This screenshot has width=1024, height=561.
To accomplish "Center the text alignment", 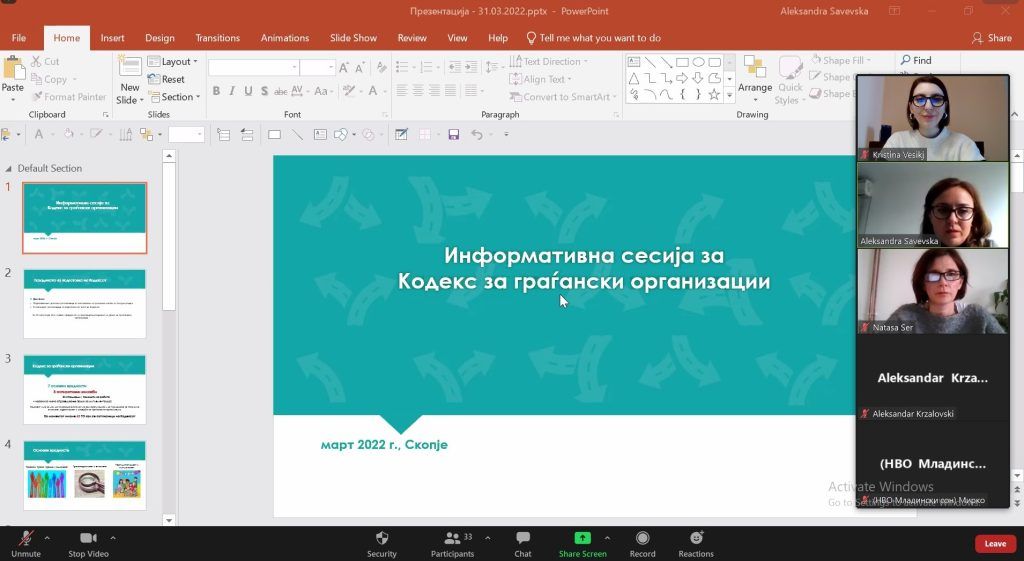I will [418, 91].
